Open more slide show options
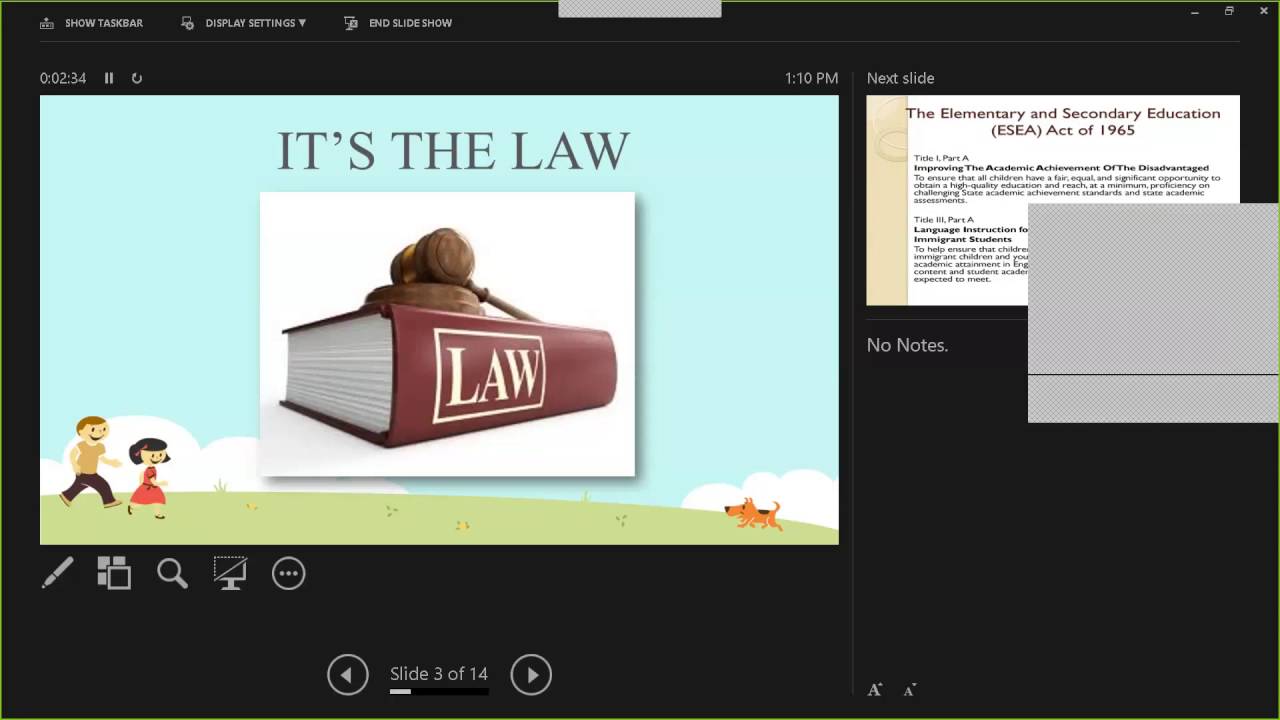 click(288, 573)
